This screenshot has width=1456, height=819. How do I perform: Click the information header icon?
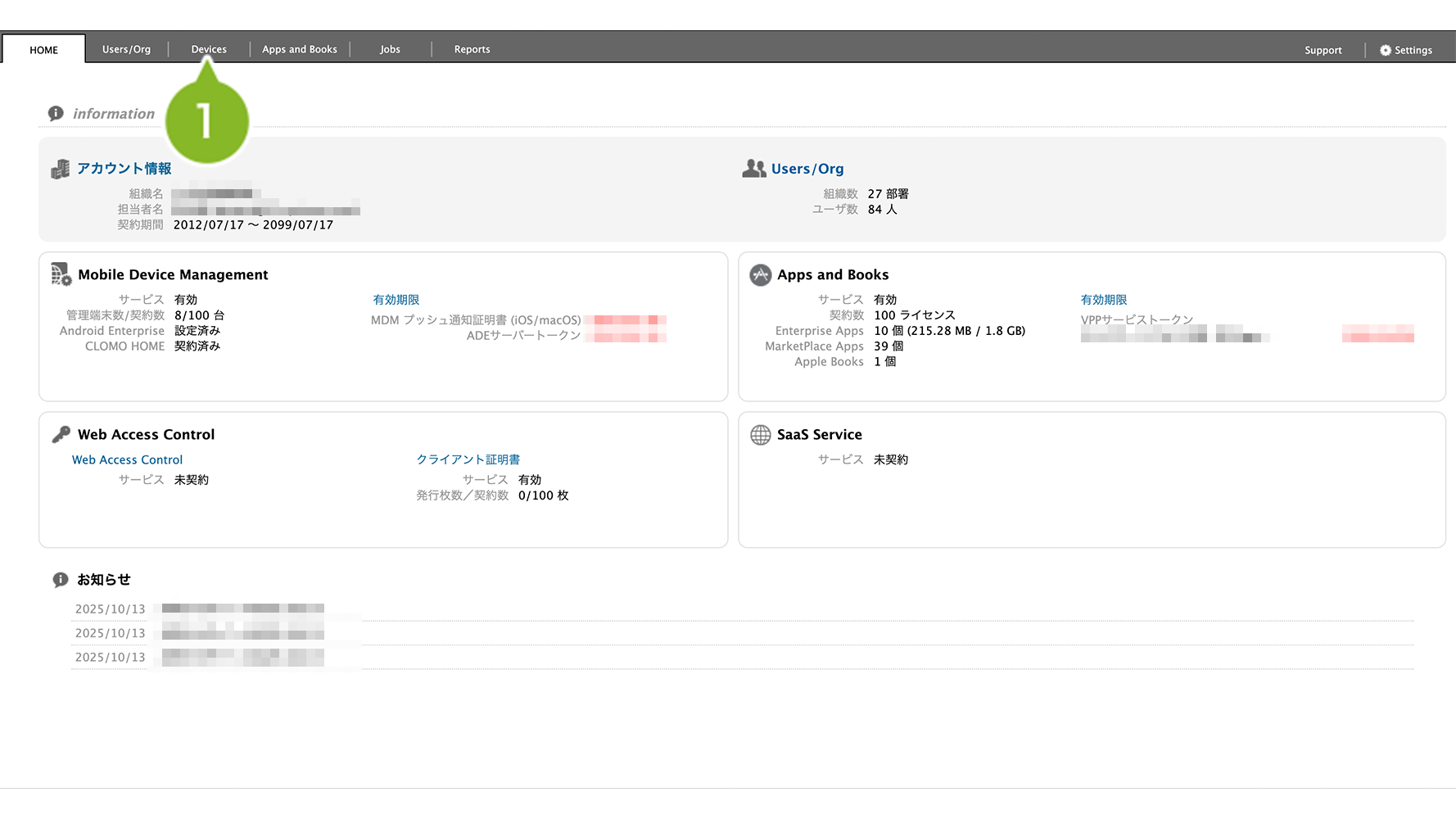point(56,114)
